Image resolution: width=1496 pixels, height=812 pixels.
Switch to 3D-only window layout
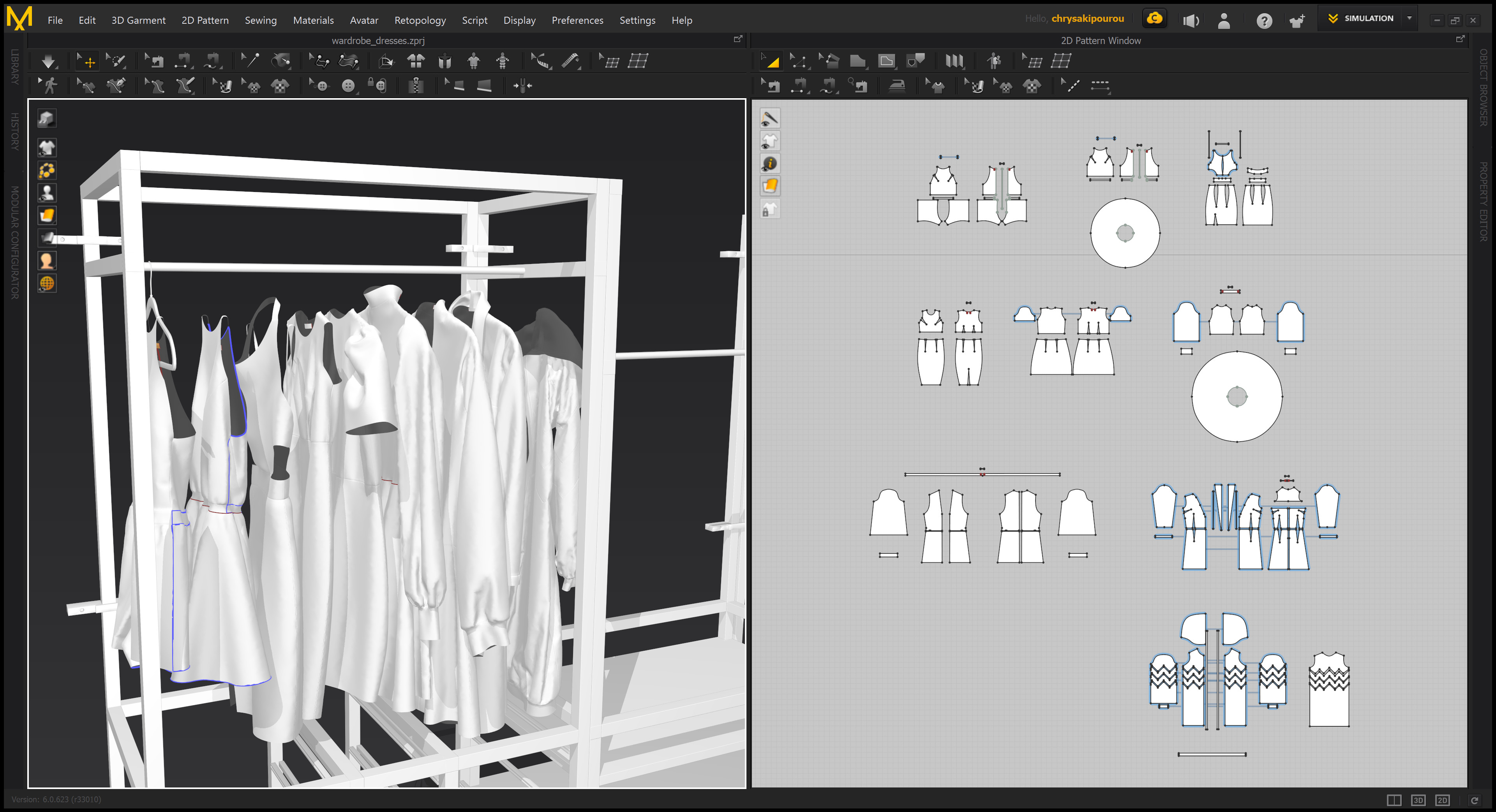pyautogui.click(x=1418, y=800)
